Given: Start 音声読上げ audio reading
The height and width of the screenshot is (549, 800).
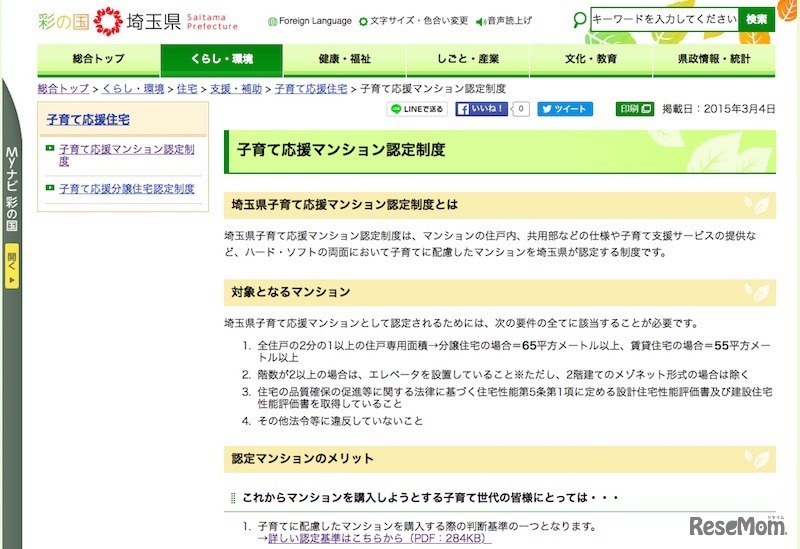Looking at the screenshot, I should tap(504, 21).
